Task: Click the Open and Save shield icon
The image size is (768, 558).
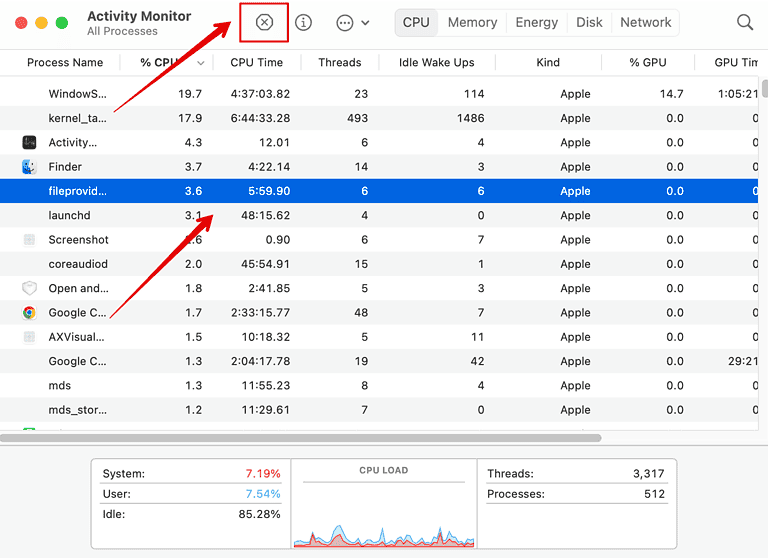Action: click(29, 288)
